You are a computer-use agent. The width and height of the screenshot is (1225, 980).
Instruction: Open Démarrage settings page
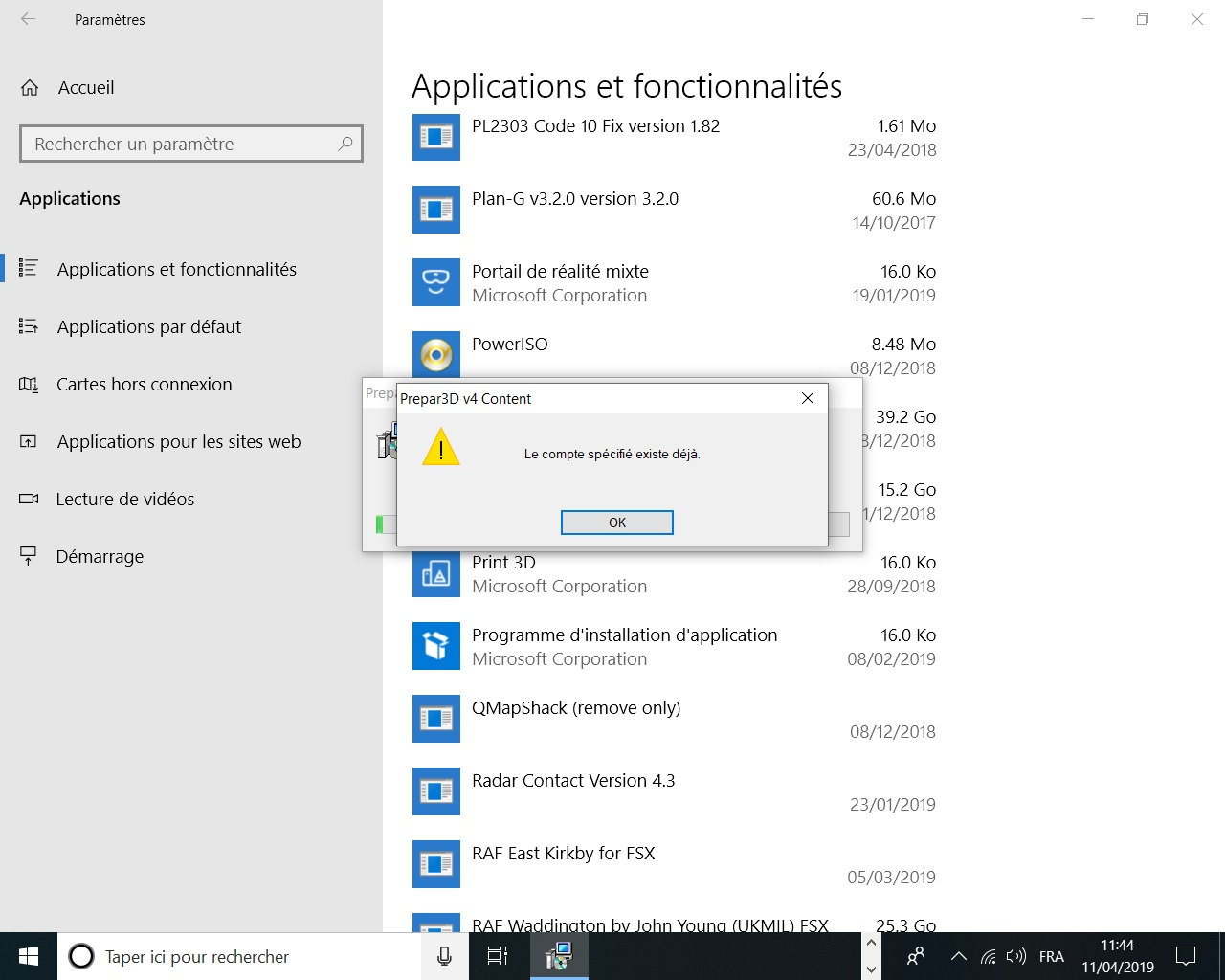[191, 556]
